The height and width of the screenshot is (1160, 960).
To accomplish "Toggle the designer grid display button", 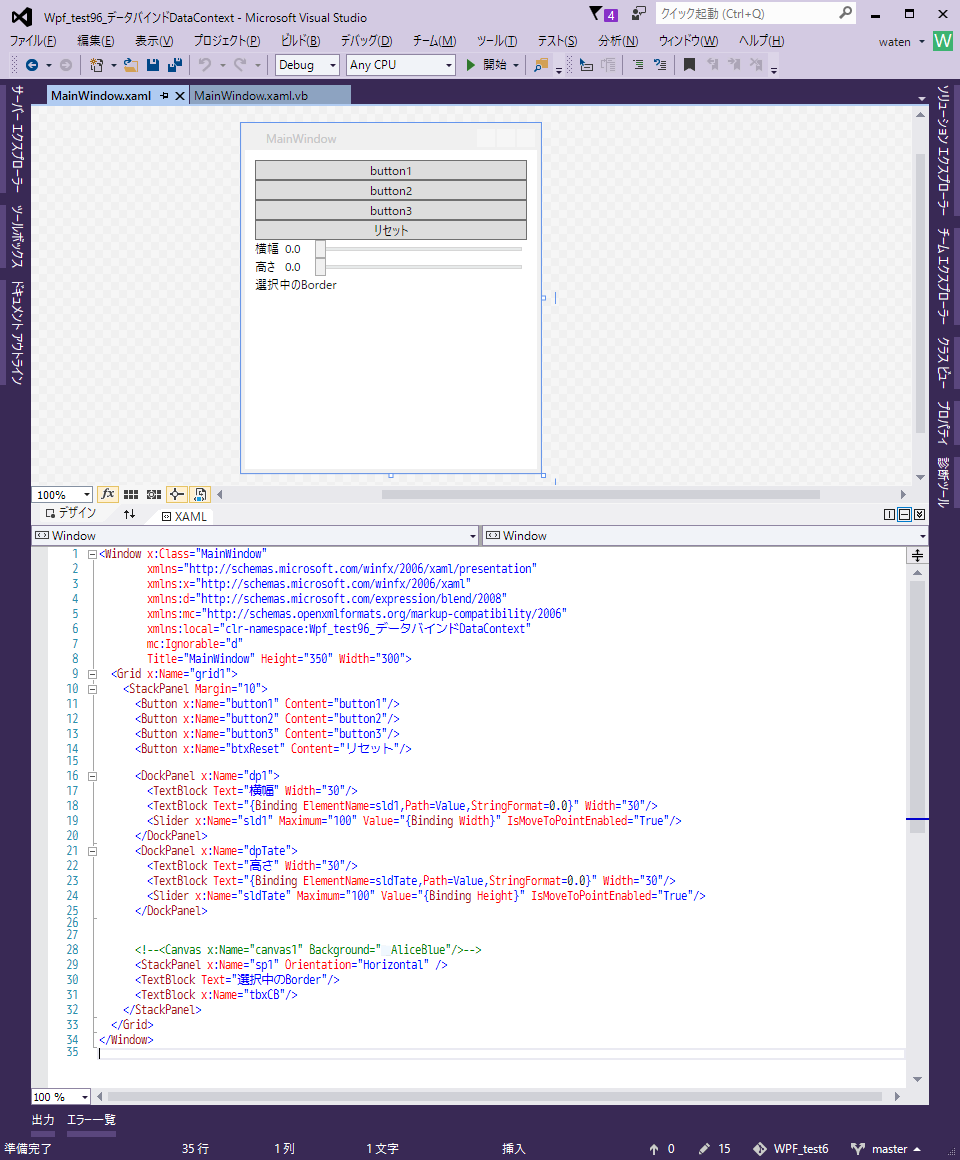I will tap(131, 494).
